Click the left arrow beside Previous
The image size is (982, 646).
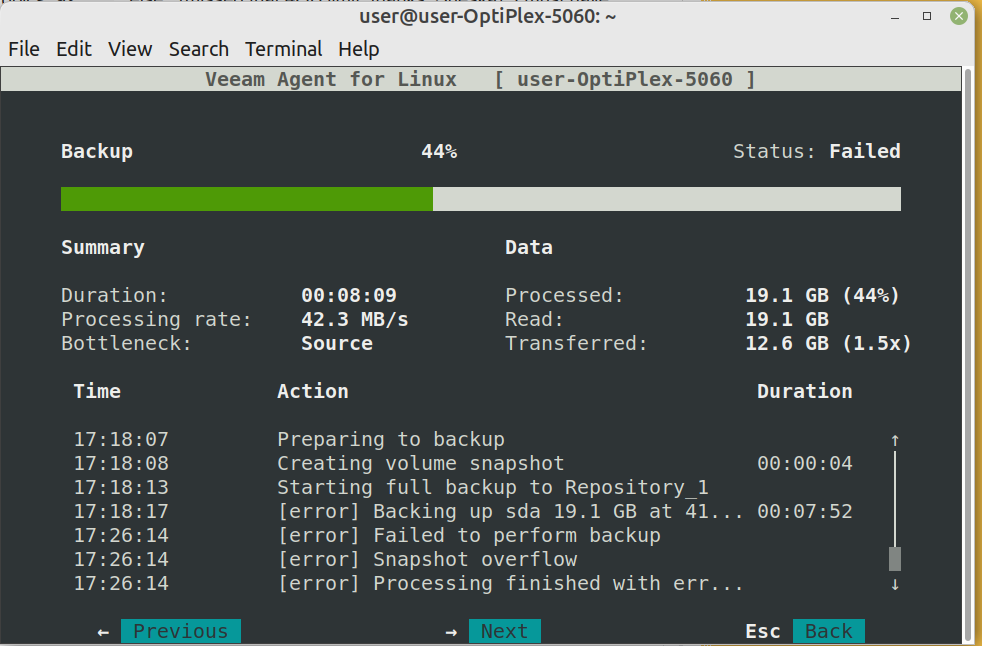[x=103, y=631]
